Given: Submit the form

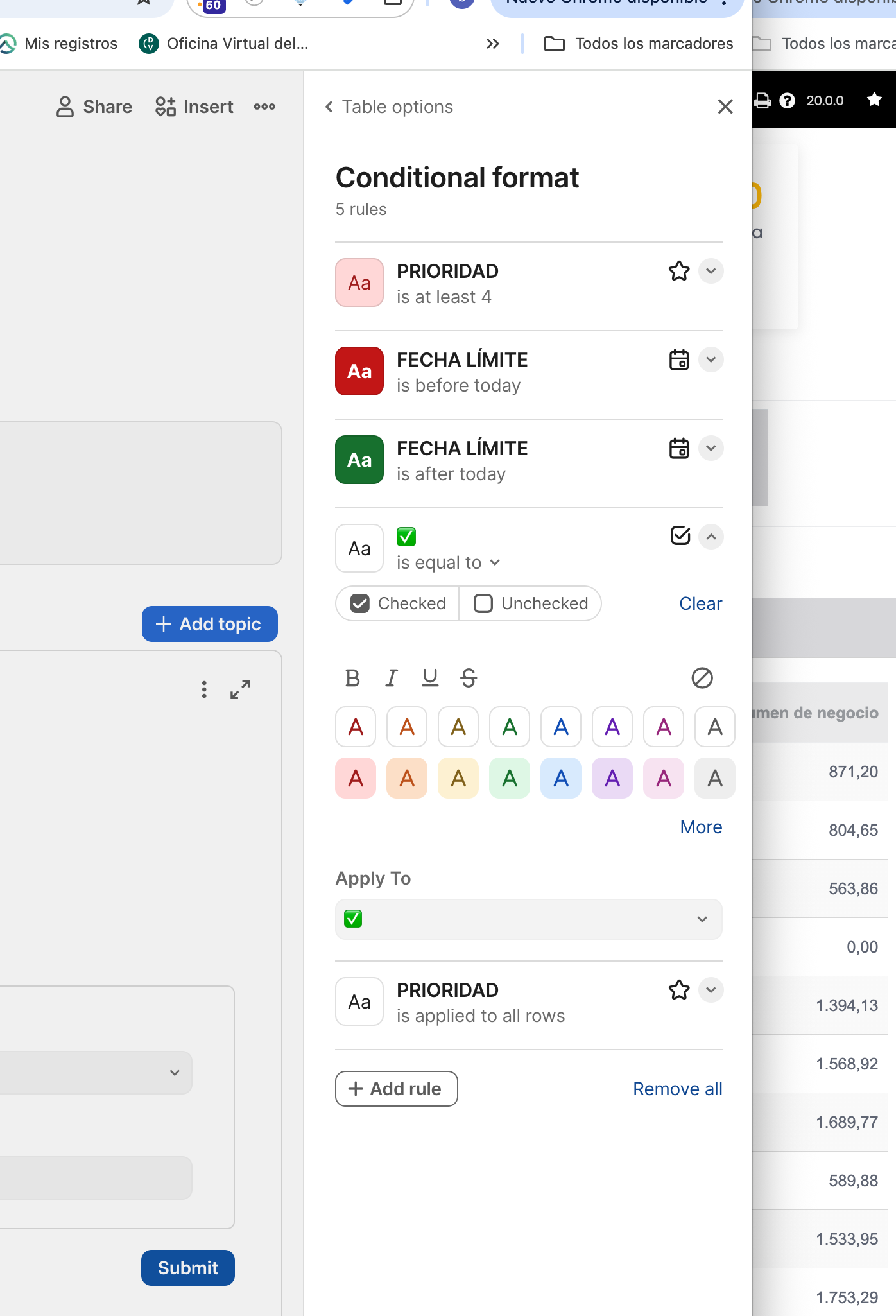Looking at the screenshot, I should pyautogui.click(x=188, y=1268).
